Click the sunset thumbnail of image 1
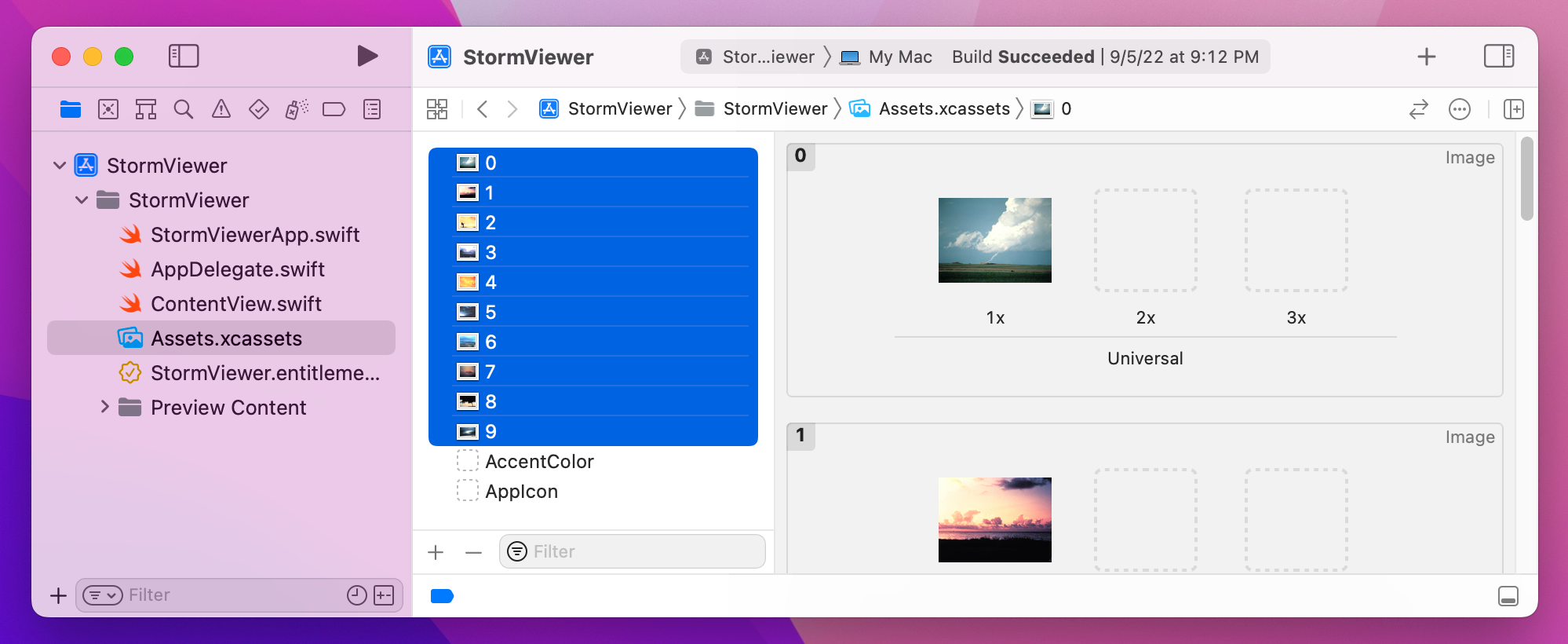This screenshot has height=644, width=1568. 995,520
